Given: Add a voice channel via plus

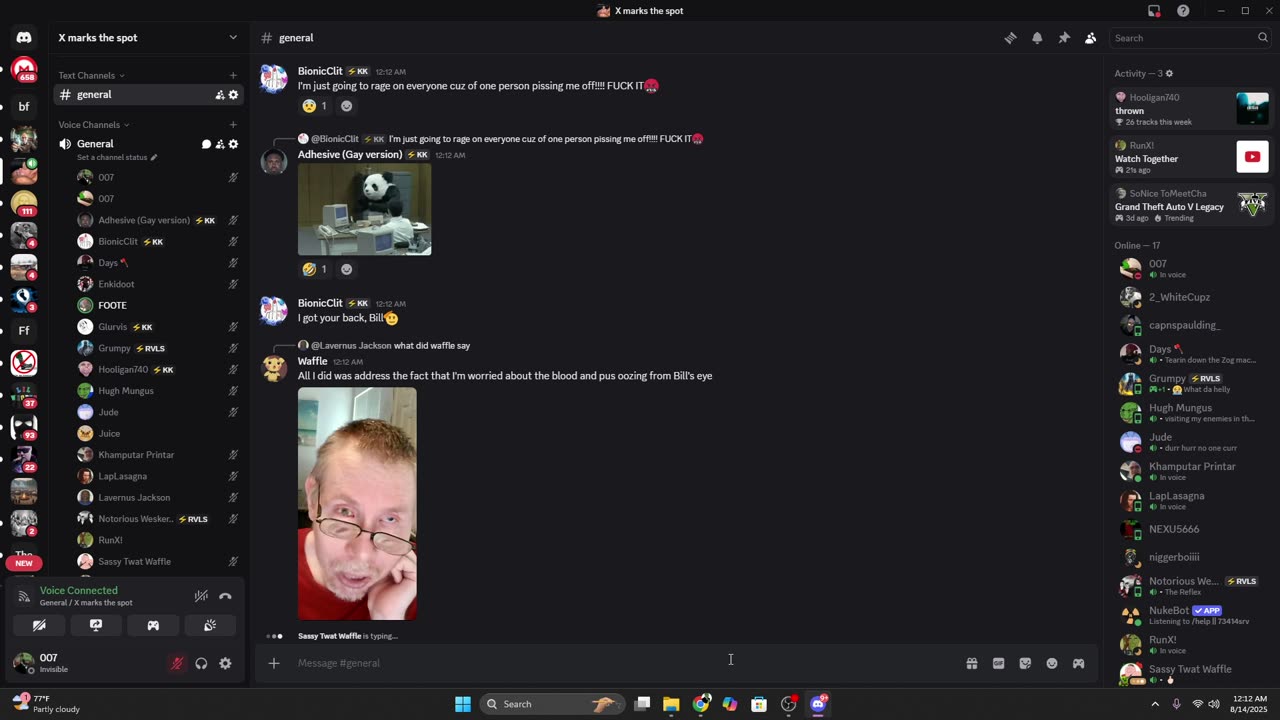Looking at the screenshot, I should coord(233,125).
